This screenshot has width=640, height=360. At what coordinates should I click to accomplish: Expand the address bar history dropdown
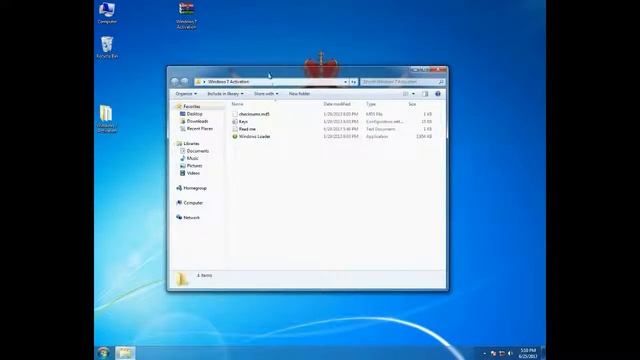345,82
